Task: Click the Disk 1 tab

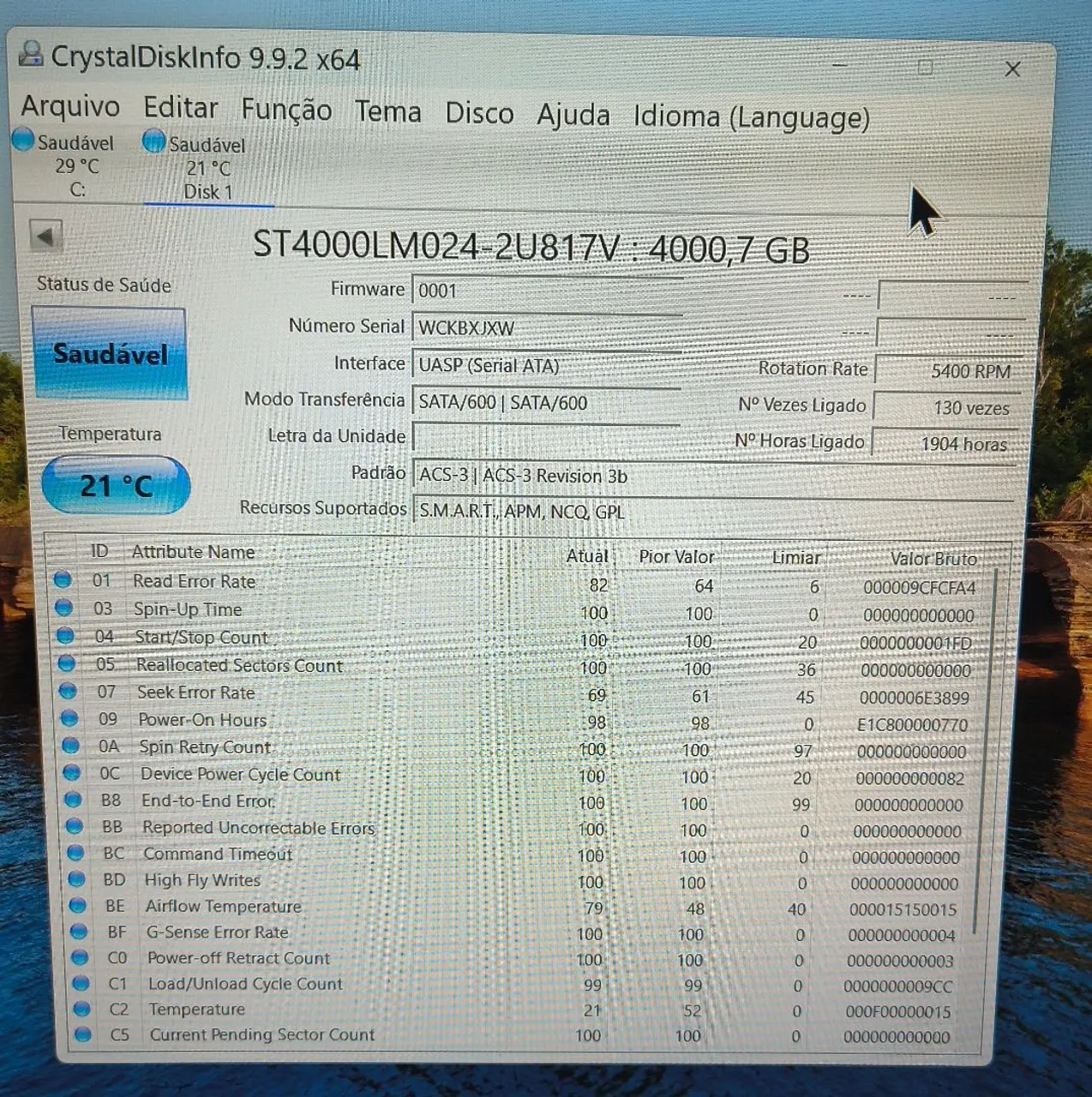Action: coord(207,168)
